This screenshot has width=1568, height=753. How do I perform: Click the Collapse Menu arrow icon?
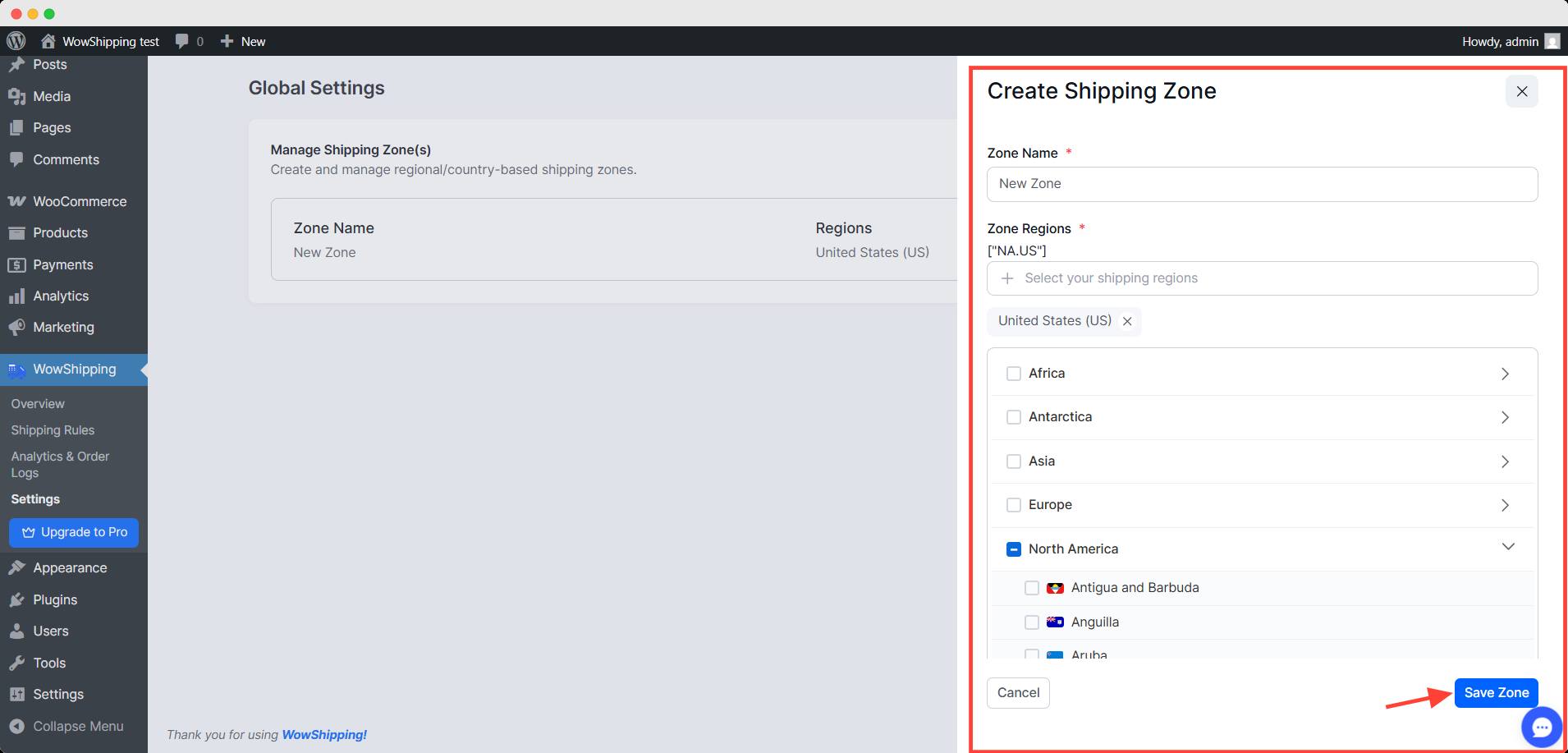16,726
